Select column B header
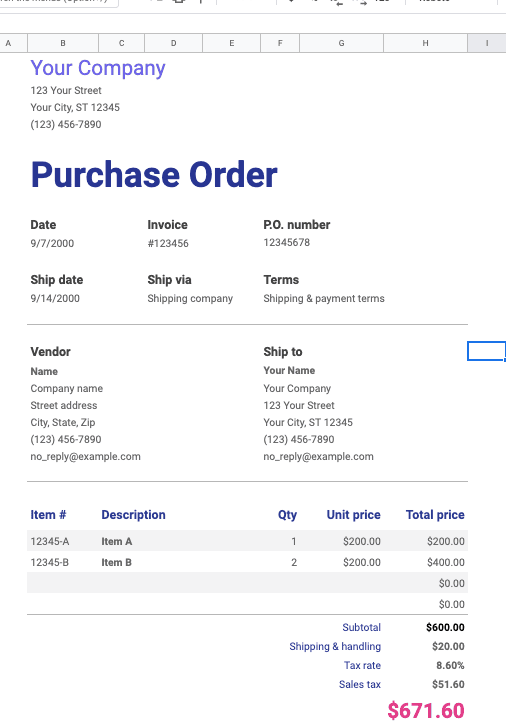The width and height of the screenshot is (506, 726). (x=63, y=43)
